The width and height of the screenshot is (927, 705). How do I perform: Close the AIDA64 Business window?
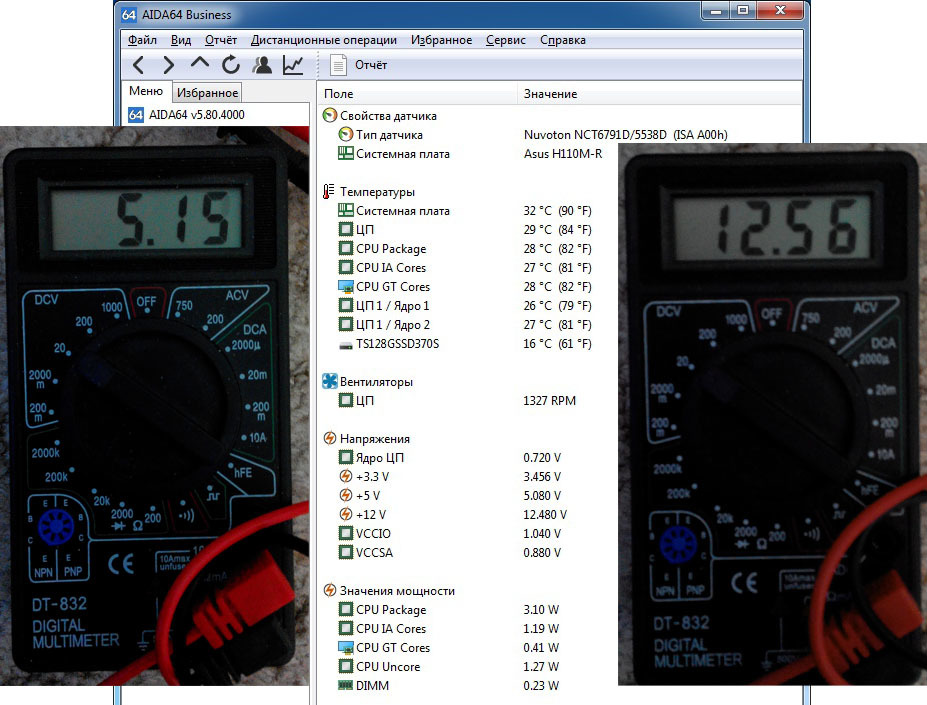coord(780,11)
